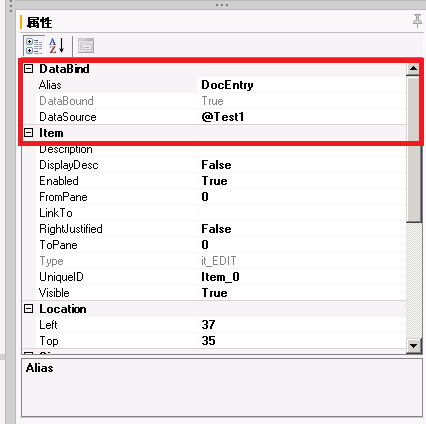Collapse the Location category
The height and width of the screenshot is (424, 426).
(29, 309)
